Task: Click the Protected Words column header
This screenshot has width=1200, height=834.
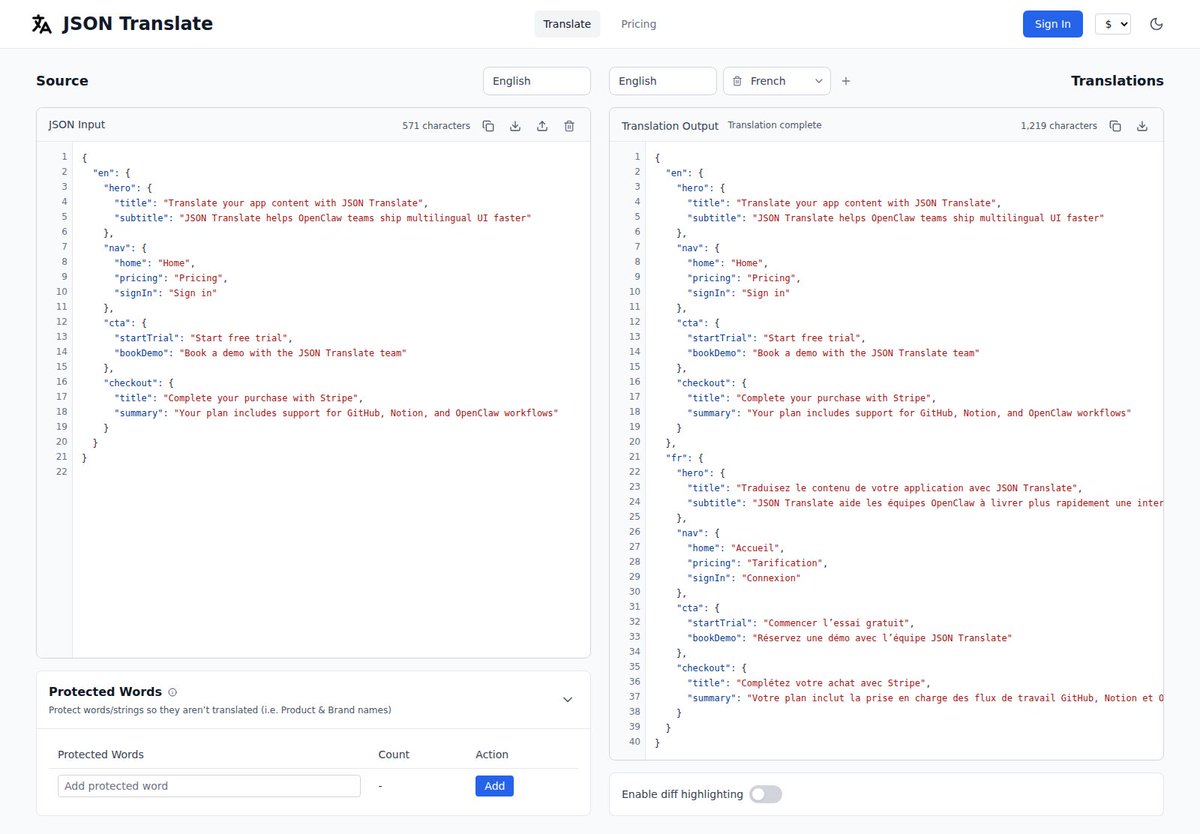Action: [x=101, y=755]
